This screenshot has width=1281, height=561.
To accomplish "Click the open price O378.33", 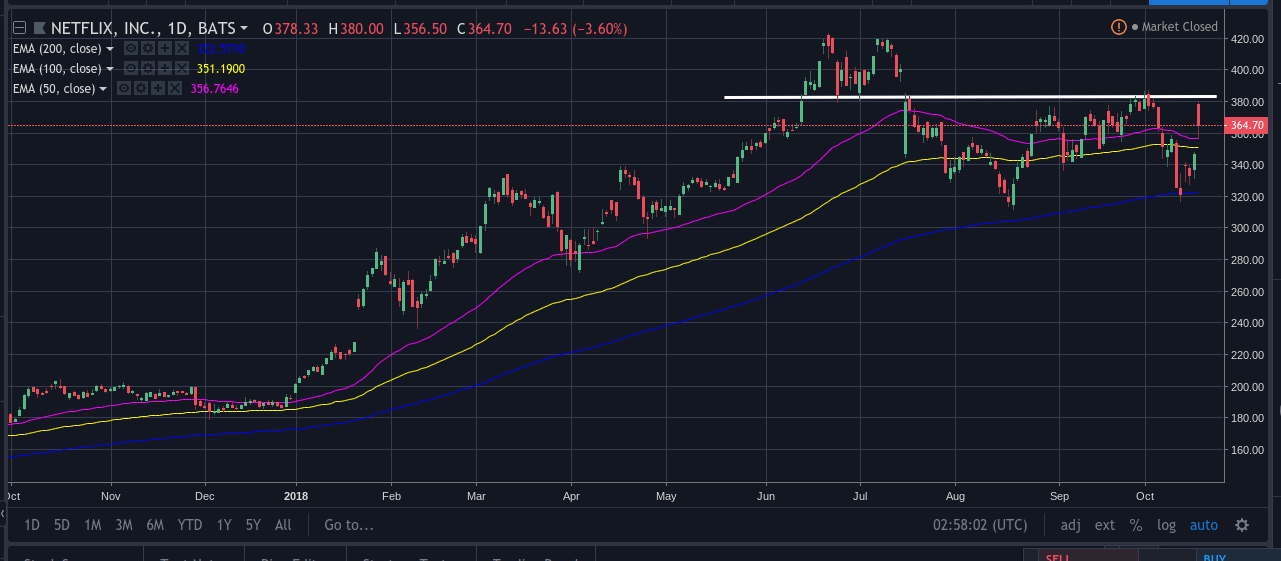I will [x=290, y=28].
